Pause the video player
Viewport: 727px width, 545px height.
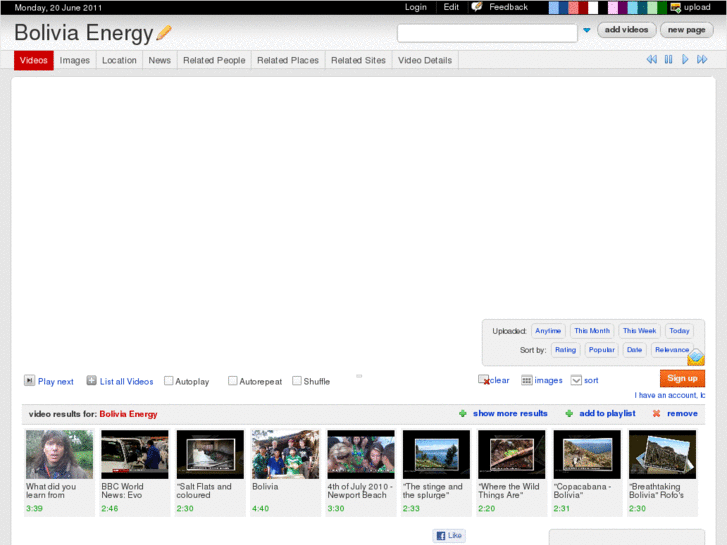click(668, 59)
